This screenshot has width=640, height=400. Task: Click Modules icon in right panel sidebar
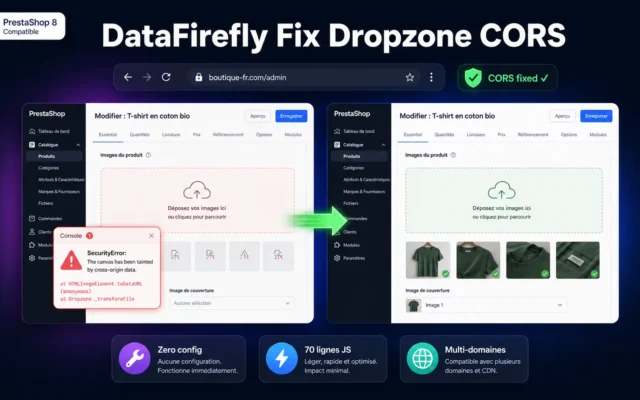(x=337, y=245)
